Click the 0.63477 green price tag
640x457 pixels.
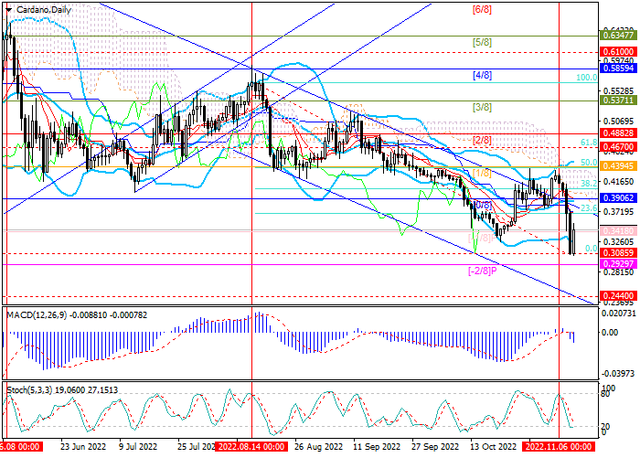coord(619,35)
